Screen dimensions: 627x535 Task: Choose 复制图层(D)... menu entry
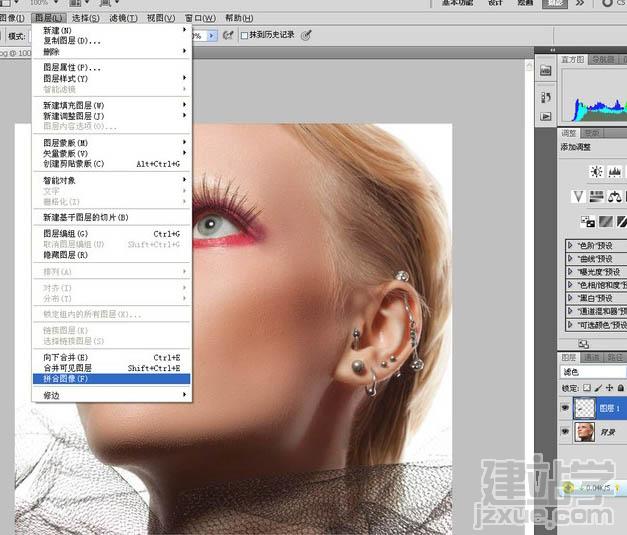pyautogui.click(x=111, y=41)
